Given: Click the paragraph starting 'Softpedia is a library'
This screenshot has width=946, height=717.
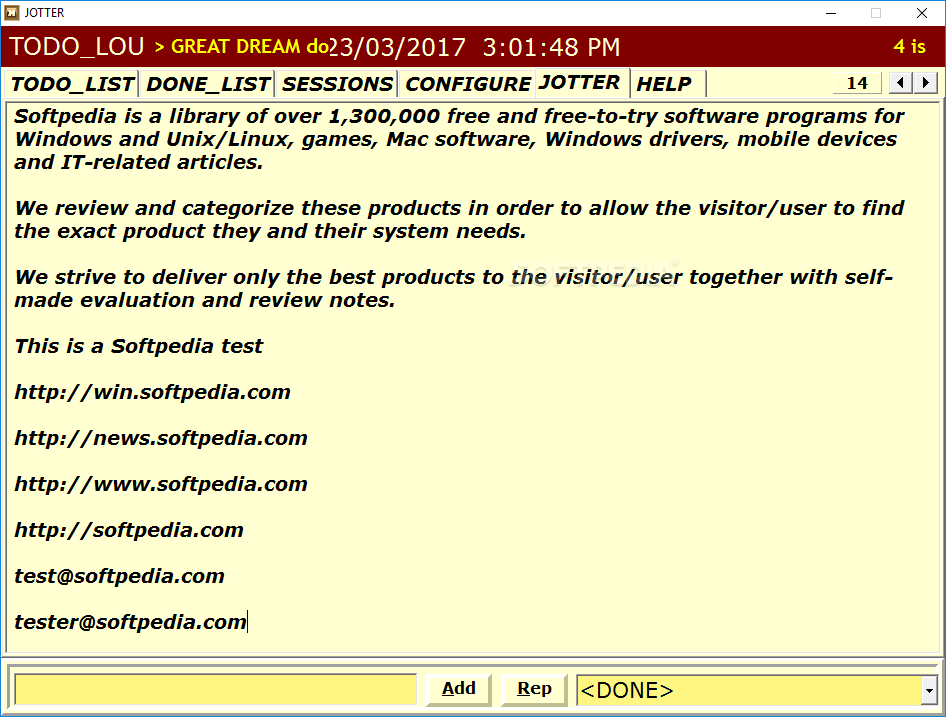Looking at the screenshot, I should pyautogui.click(x=459, y=139).
